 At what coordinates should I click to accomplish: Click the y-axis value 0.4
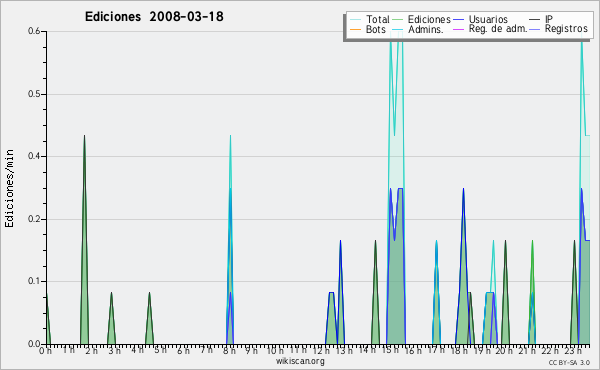34,156
